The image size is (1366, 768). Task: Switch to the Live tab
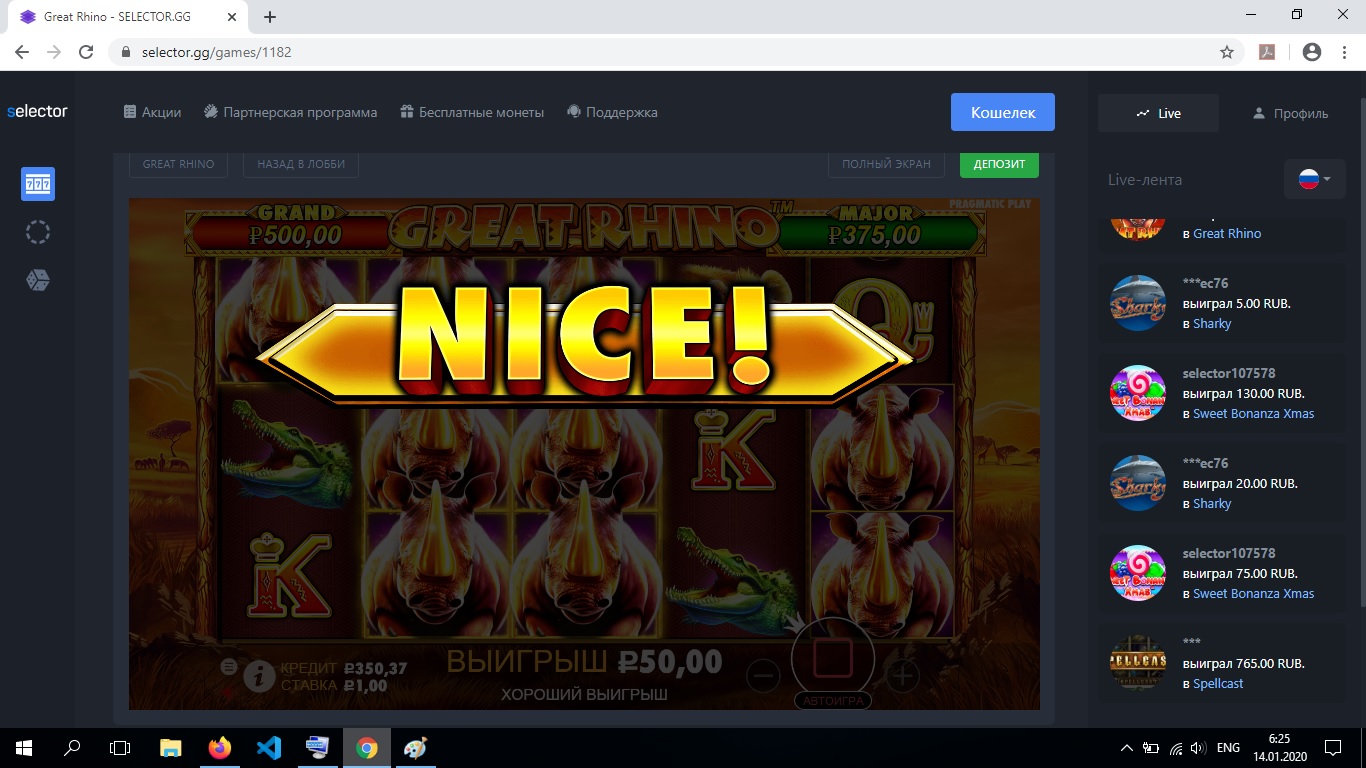pyautogui.click(x=1158, y=113)
